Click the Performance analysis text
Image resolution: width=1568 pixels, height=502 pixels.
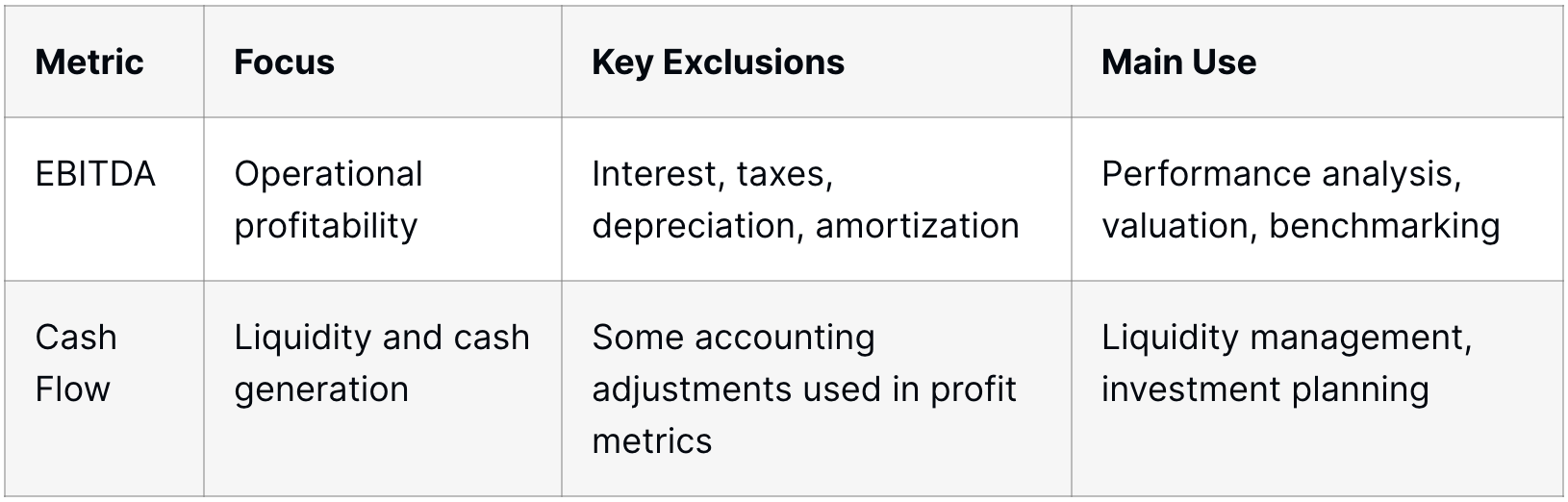tap(1280, 174)
